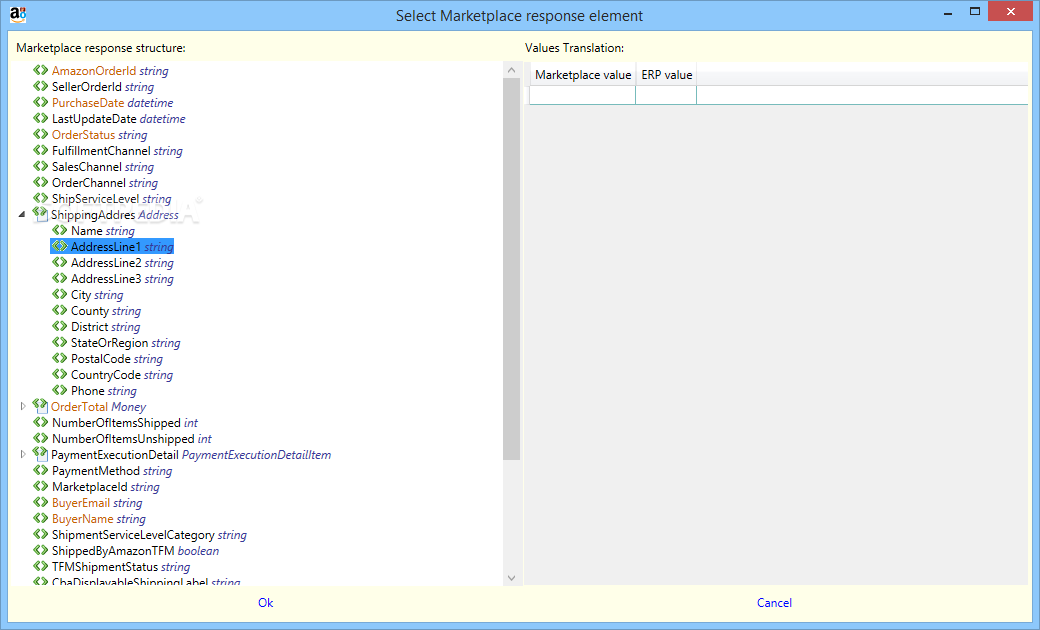The height and width of the screenshot is (630, 1040).
Task: Sort by the Marketplace value column header
Action: point(582,75)
